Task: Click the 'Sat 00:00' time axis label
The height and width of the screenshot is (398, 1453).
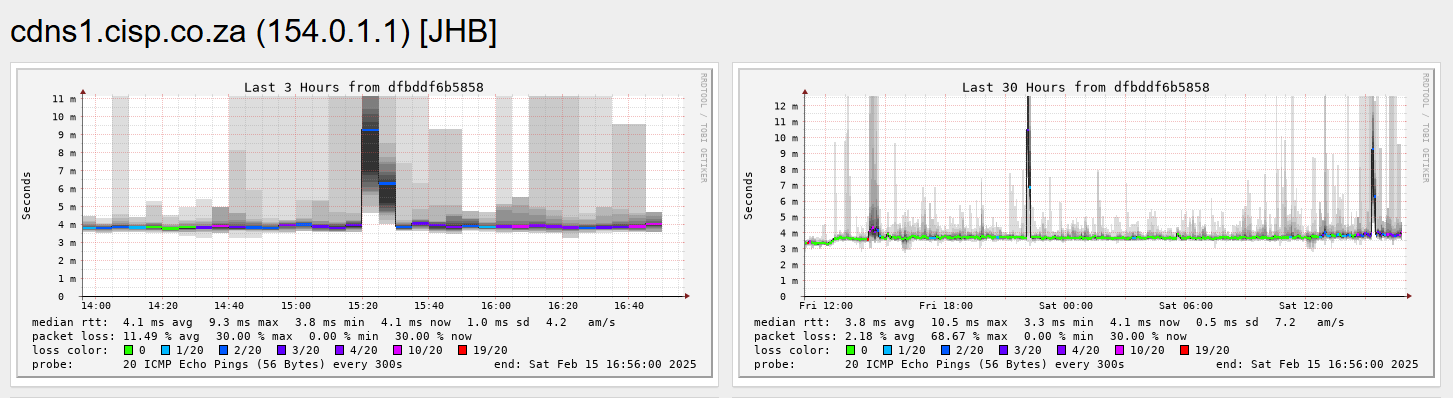Action: click(1066, 305)
